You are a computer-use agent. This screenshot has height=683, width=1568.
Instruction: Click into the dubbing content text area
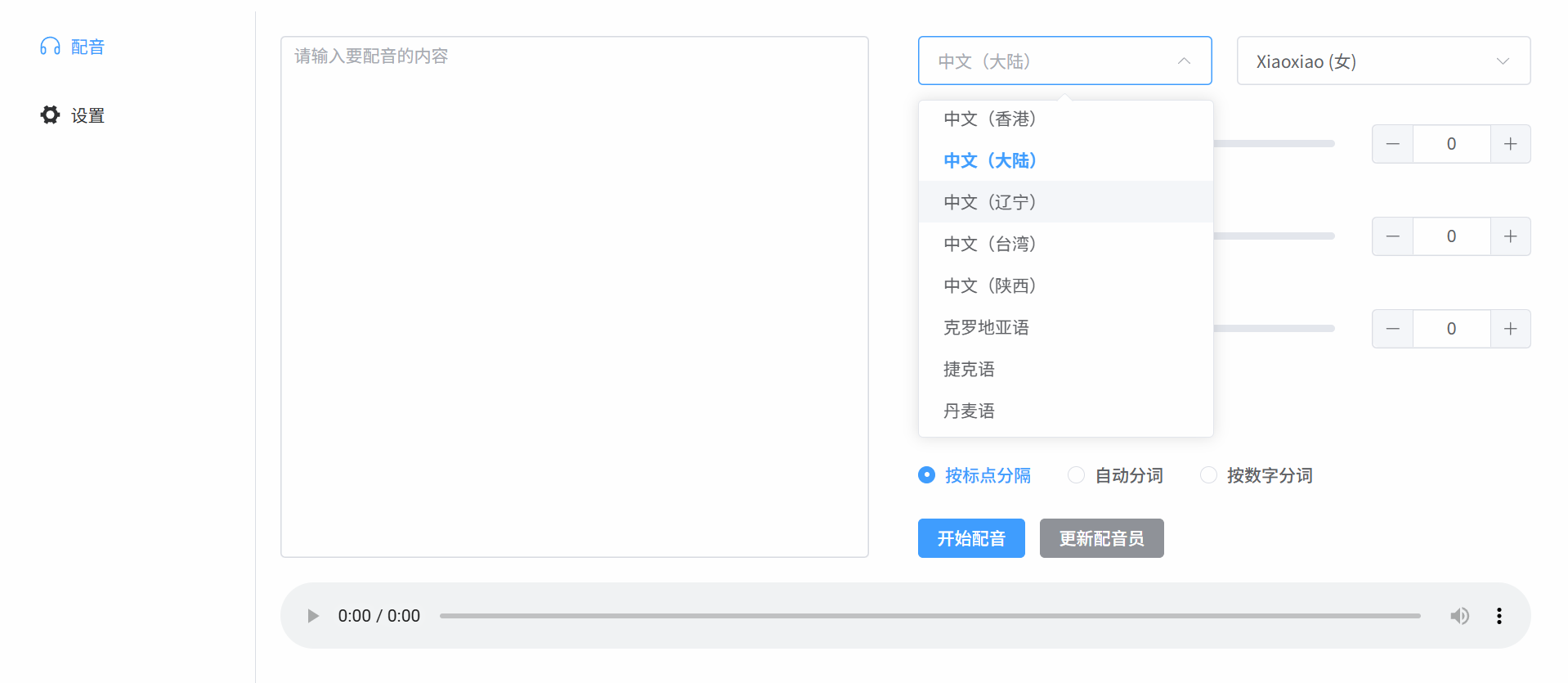tap(574, 297)
